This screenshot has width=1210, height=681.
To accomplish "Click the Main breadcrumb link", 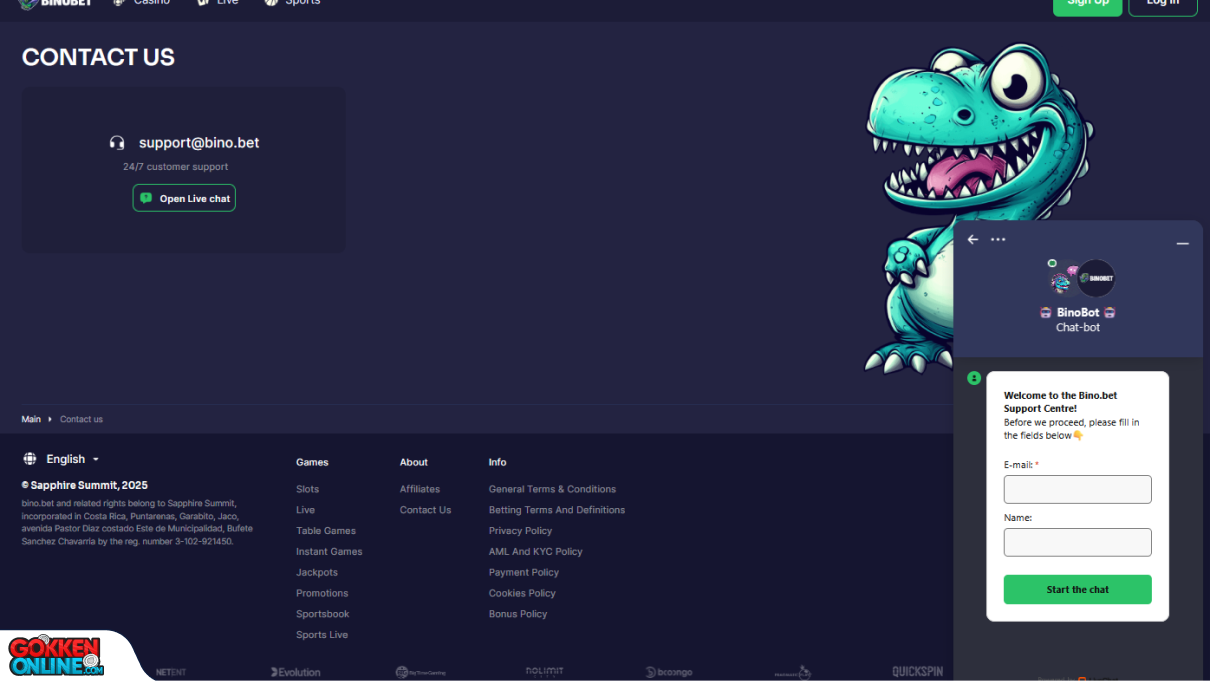I will tap(31, 419).
